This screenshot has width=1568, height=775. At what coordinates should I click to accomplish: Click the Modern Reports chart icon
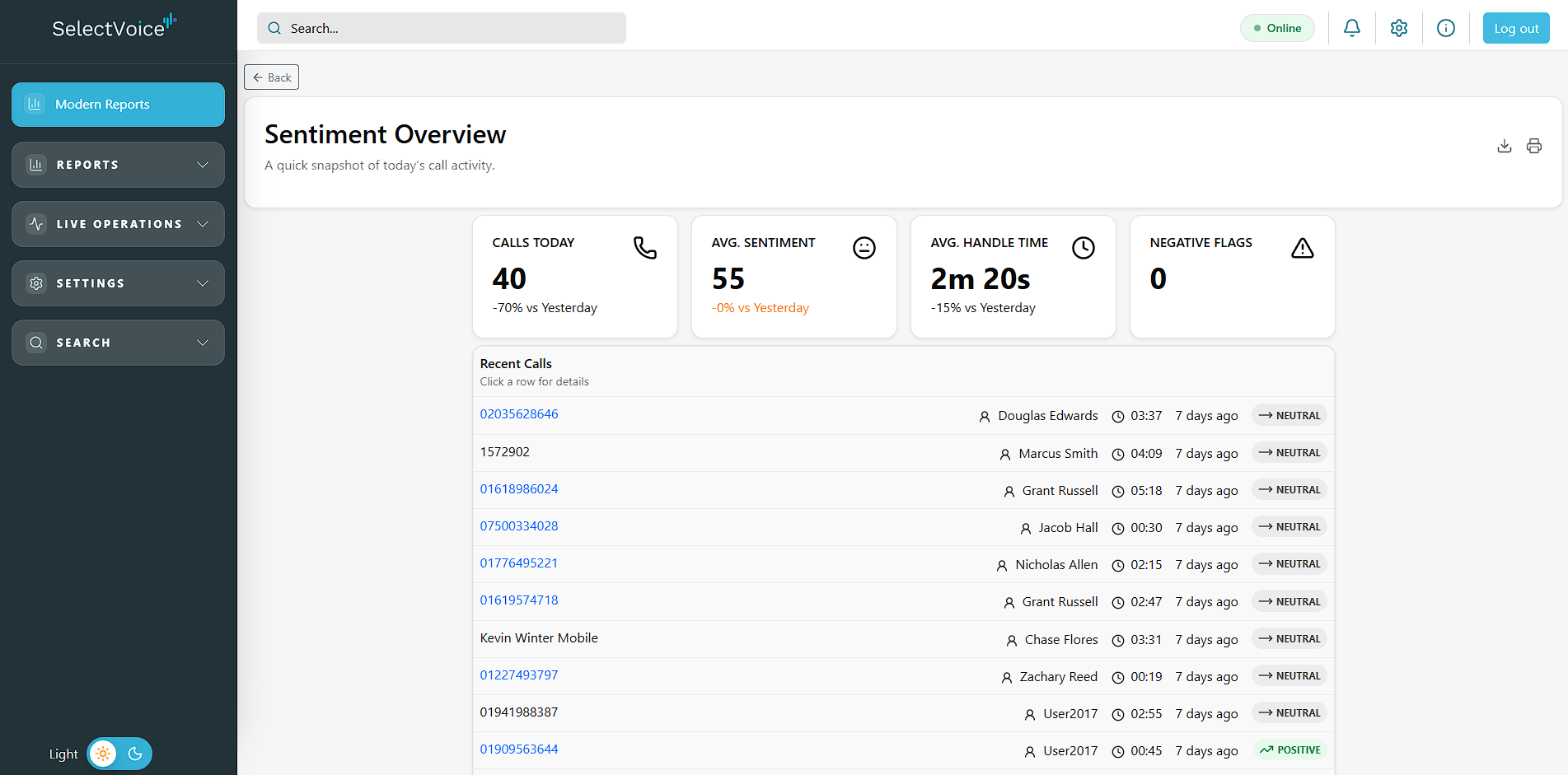[x=35, y=104]
